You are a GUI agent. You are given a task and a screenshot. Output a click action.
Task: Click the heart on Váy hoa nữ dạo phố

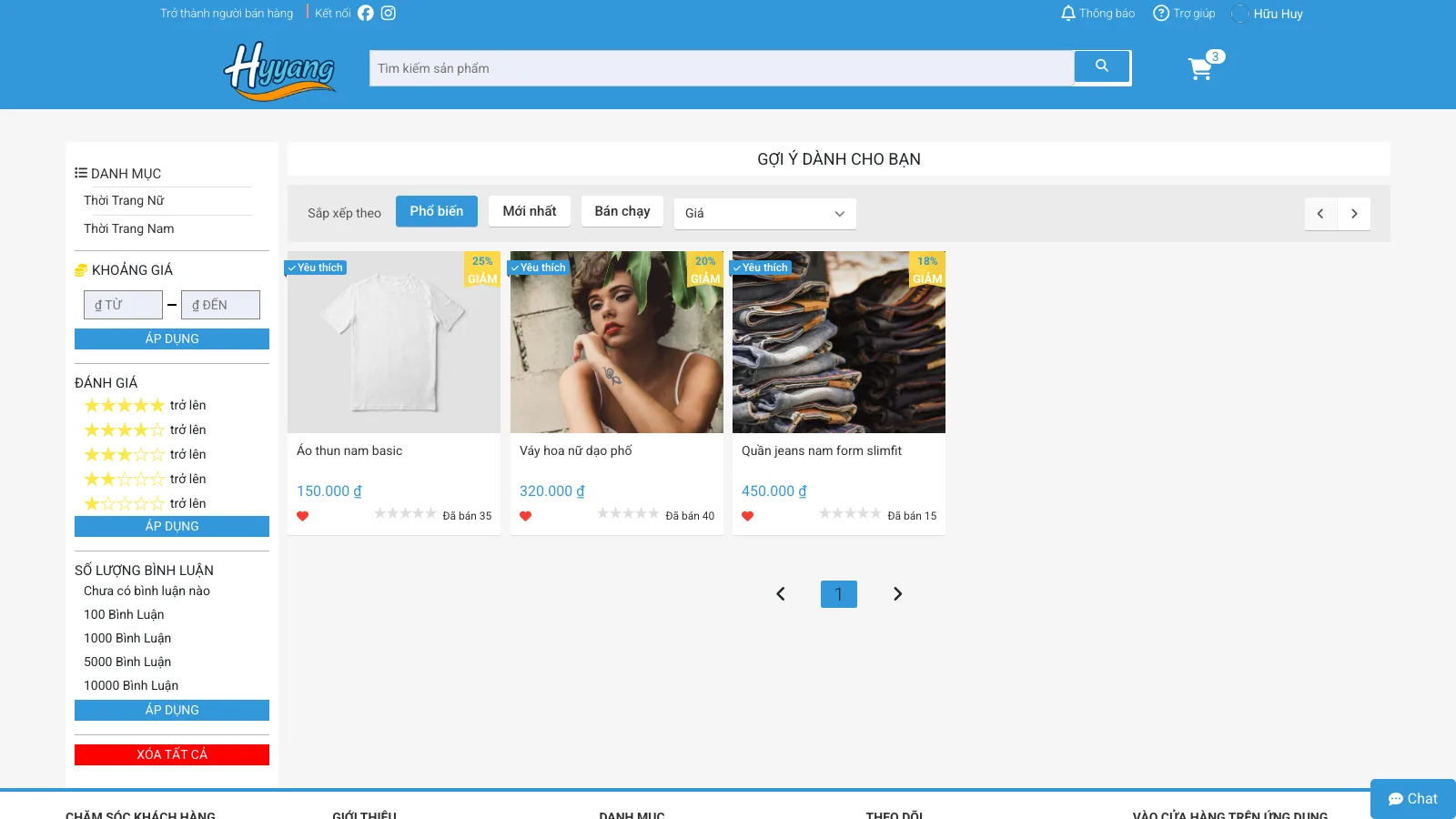pos(526,516)
